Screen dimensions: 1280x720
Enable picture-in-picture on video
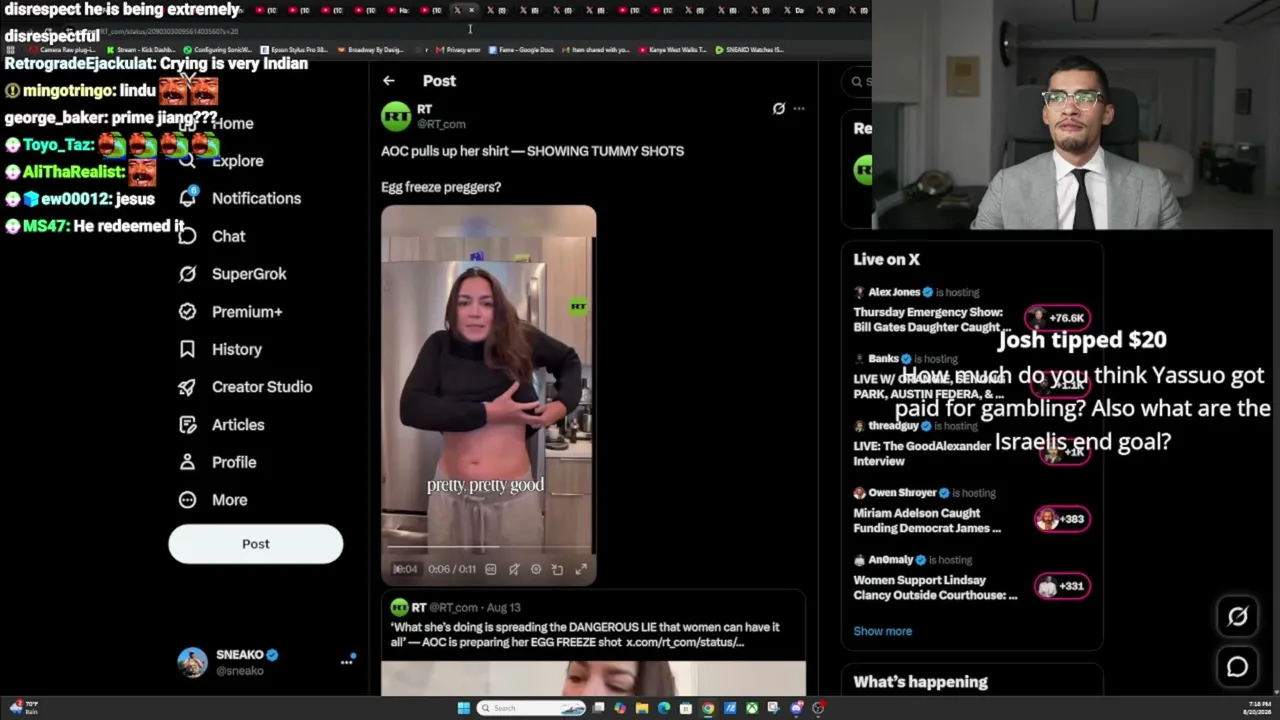(558, 569)
